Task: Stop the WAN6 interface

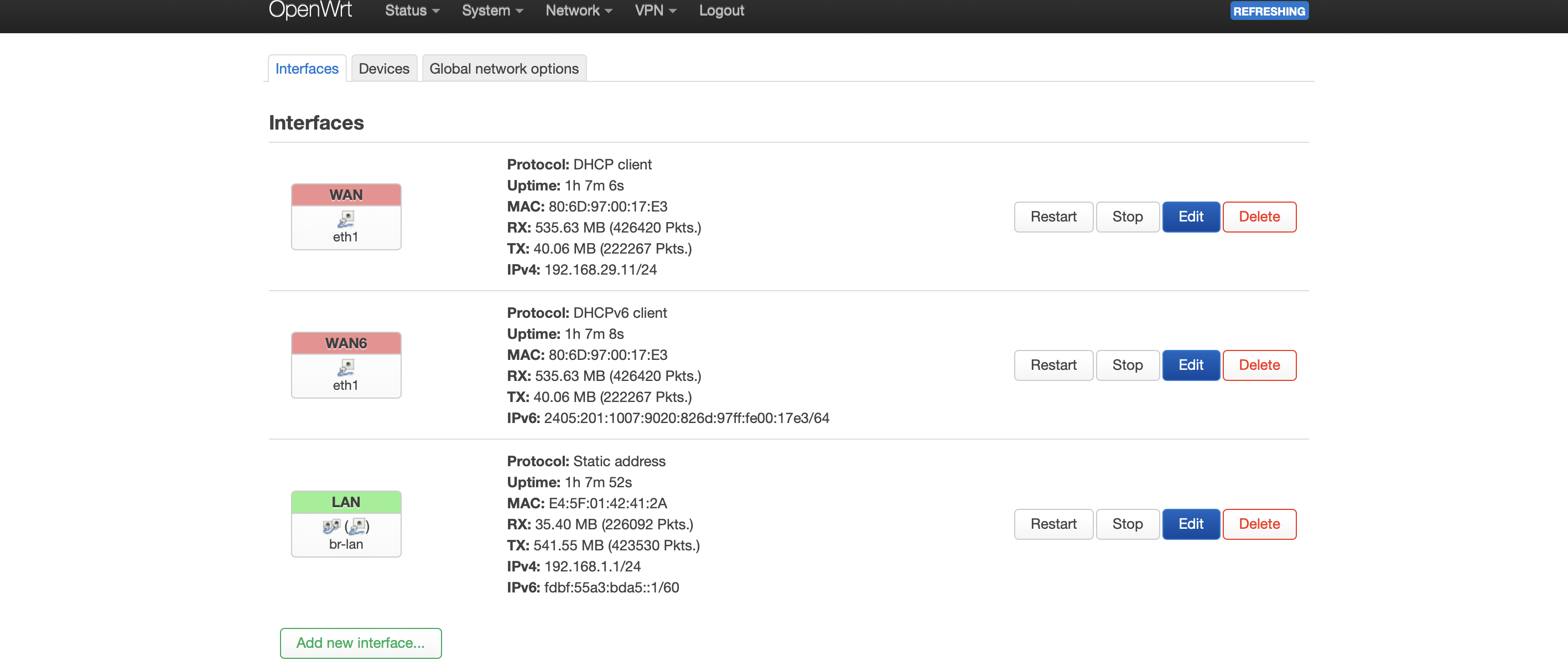Action: coord(1126,364)
